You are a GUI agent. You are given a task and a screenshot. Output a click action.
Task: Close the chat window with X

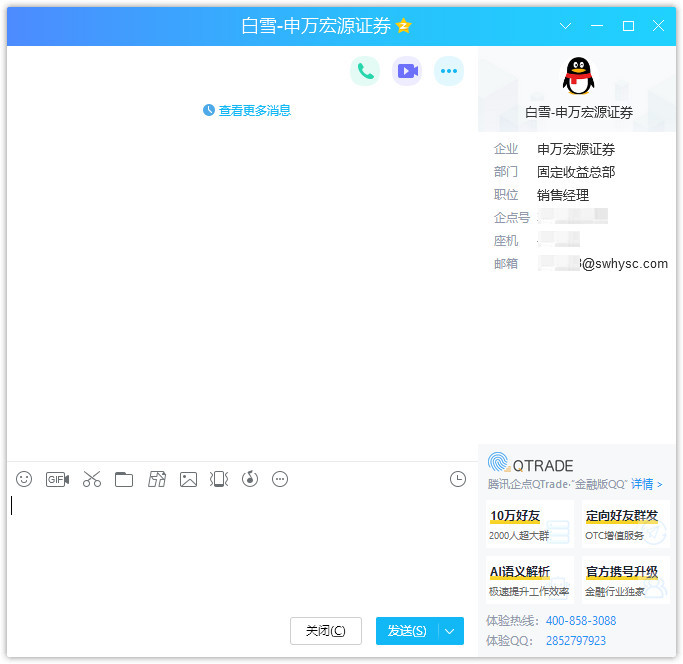pos(659,26)
